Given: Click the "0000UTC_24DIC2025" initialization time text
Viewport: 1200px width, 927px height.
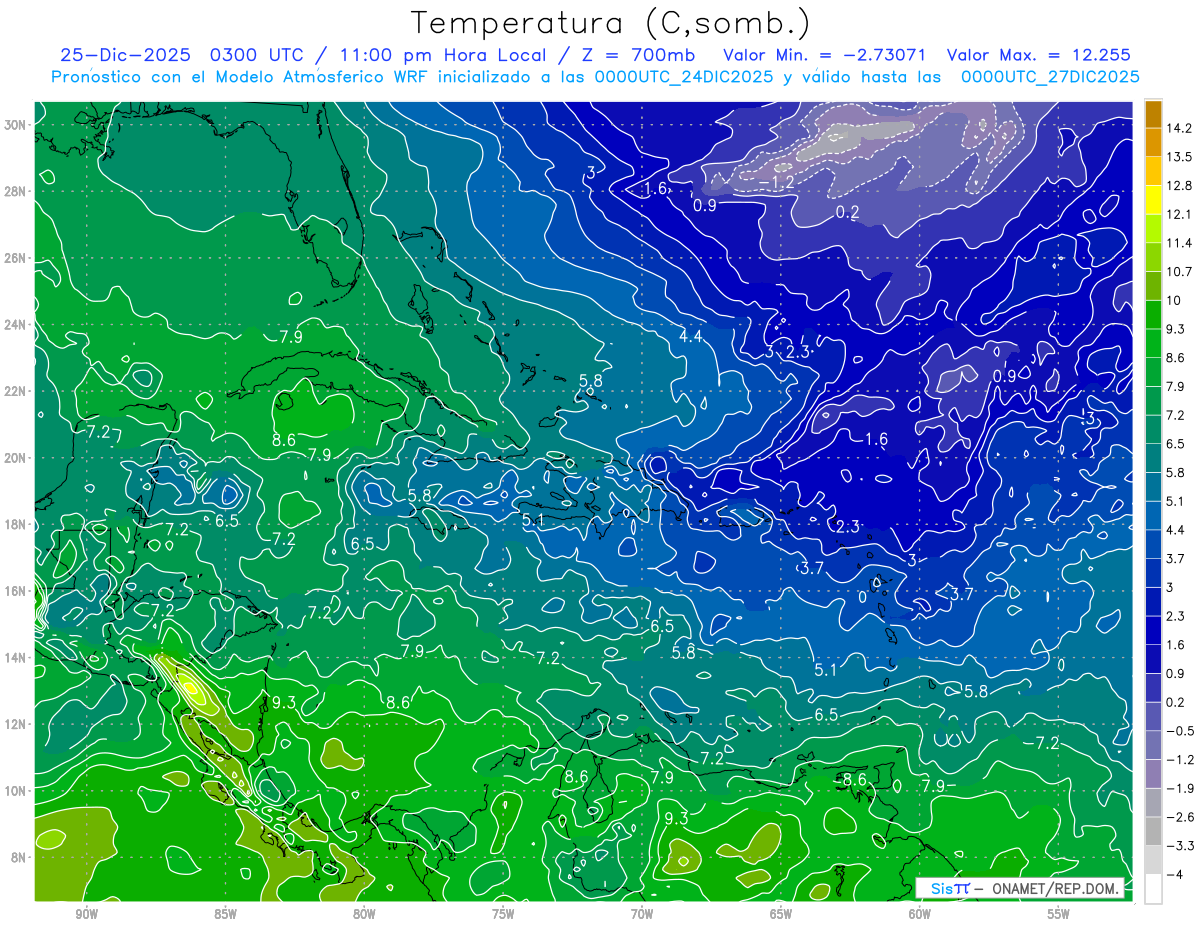Looking at the screenshot, I should point(684,77).
